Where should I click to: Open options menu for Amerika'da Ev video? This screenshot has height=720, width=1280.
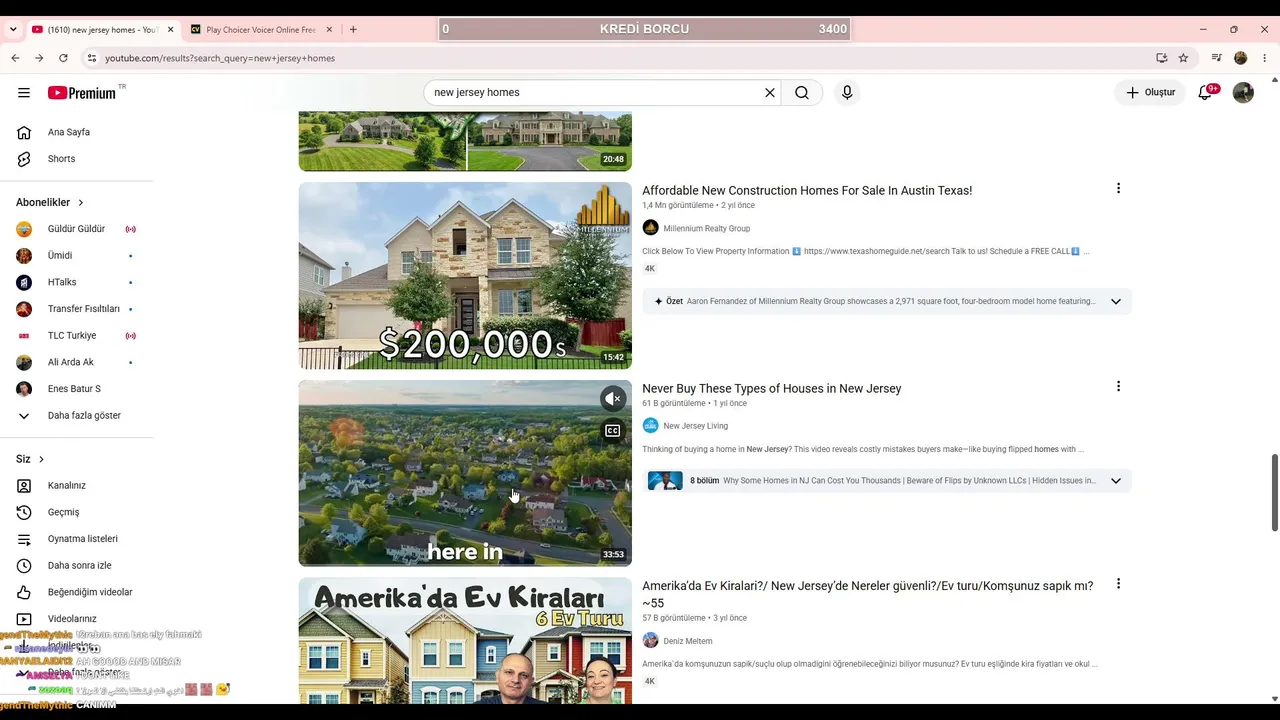1118,584
